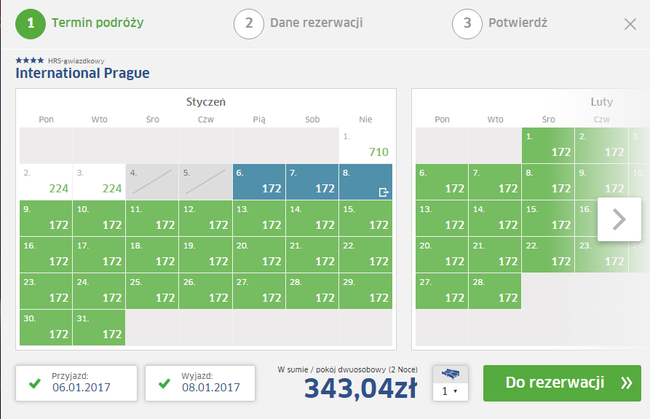Select January 7 in Styczeń calendar
This screenshot has height=419, width=650.
(312, 182)
